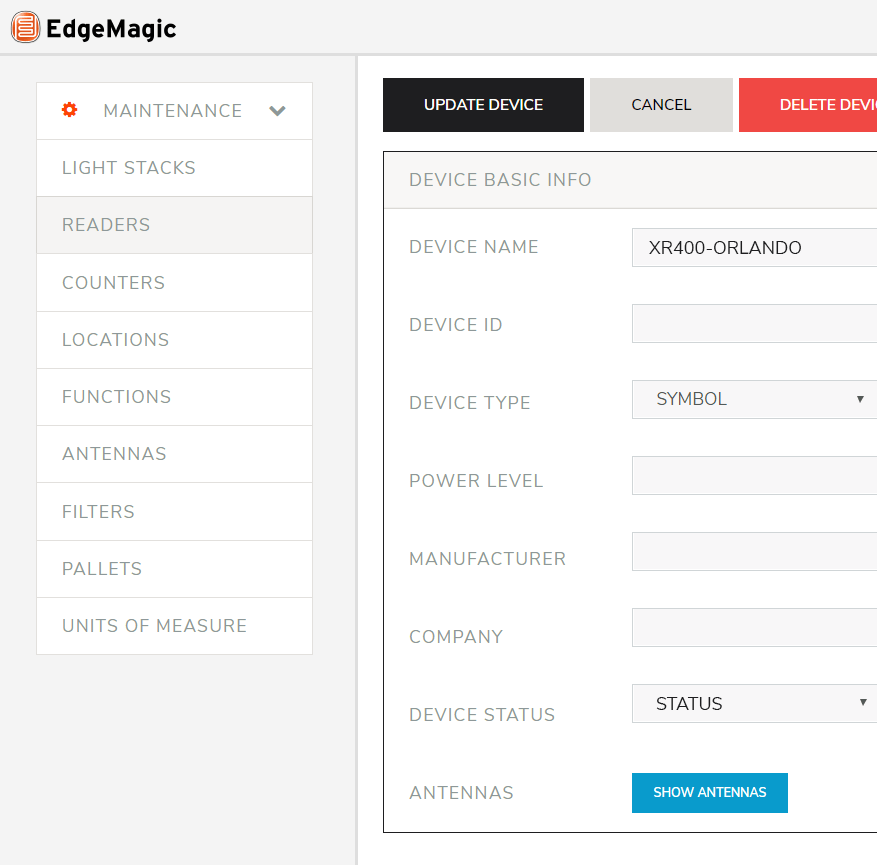Click the Device Name input field

coord(755,247)
